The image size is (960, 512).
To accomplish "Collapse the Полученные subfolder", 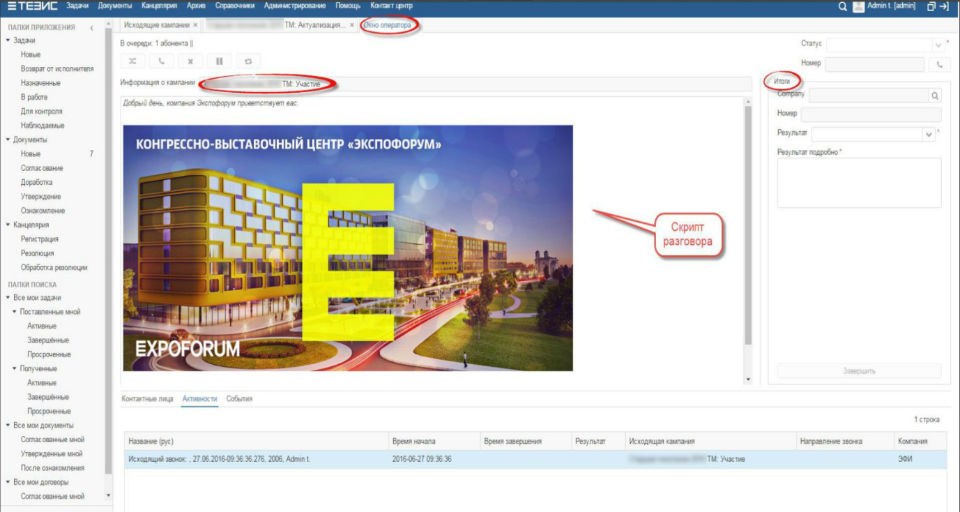I will pos(15,369).
